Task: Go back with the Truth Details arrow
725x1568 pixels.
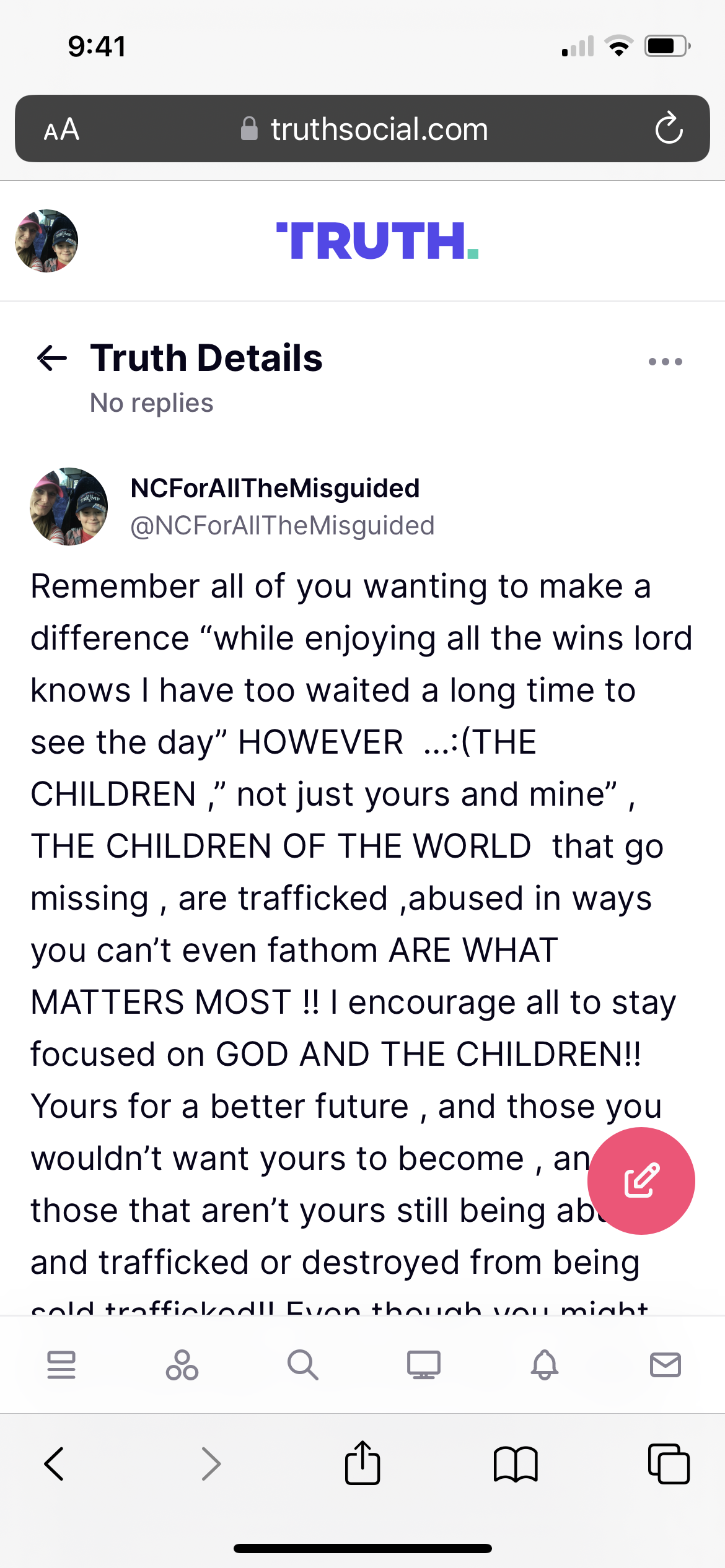Action: pyautogui.click(x=52, y=358)
